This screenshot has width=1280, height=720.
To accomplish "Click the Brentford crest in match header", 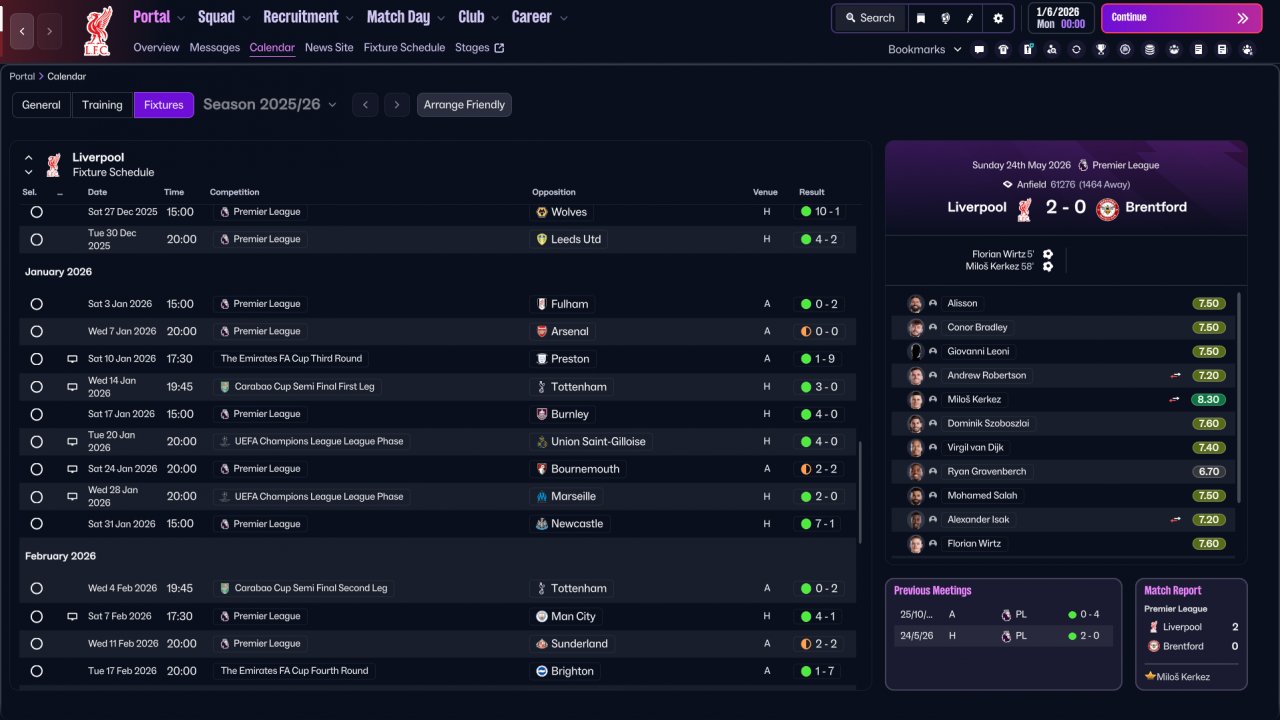I will click(1107, 208).
